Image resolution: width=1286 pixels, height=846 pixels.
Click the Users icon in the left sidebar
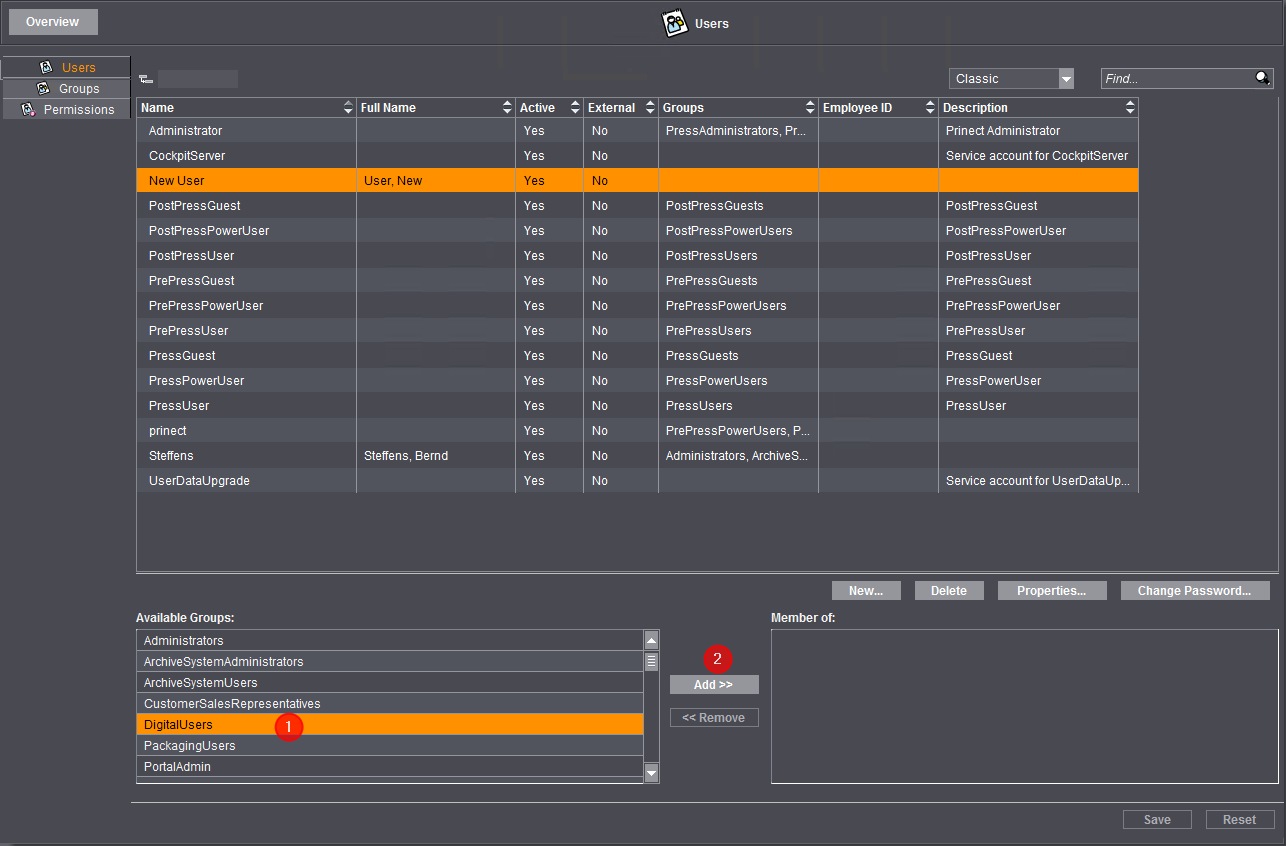pos(45,68)
